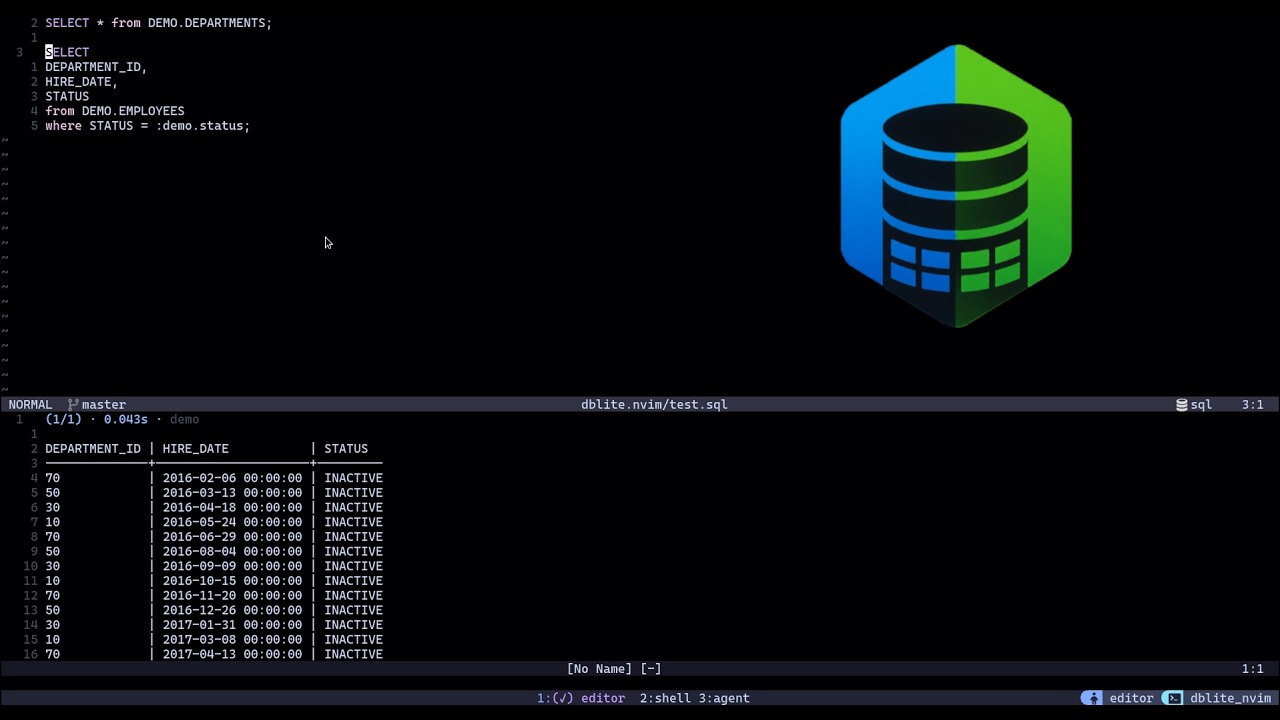Click the 2017-04-13 00:00:00 hire date cell

coord(232,654)
